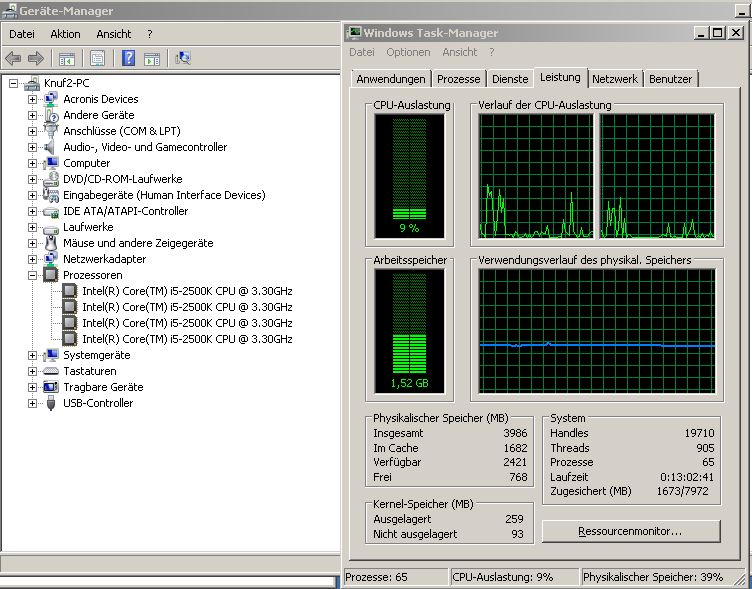Open the Datei menu in Task-Manager

pyautogui.click(x=362, y=52)
